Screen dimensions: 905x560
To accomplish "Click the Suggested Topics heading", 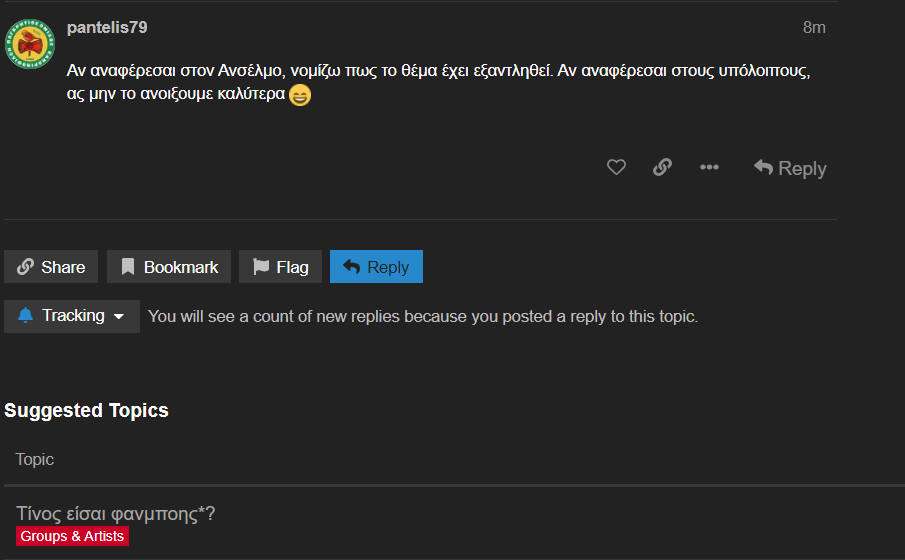I will 86,410.
